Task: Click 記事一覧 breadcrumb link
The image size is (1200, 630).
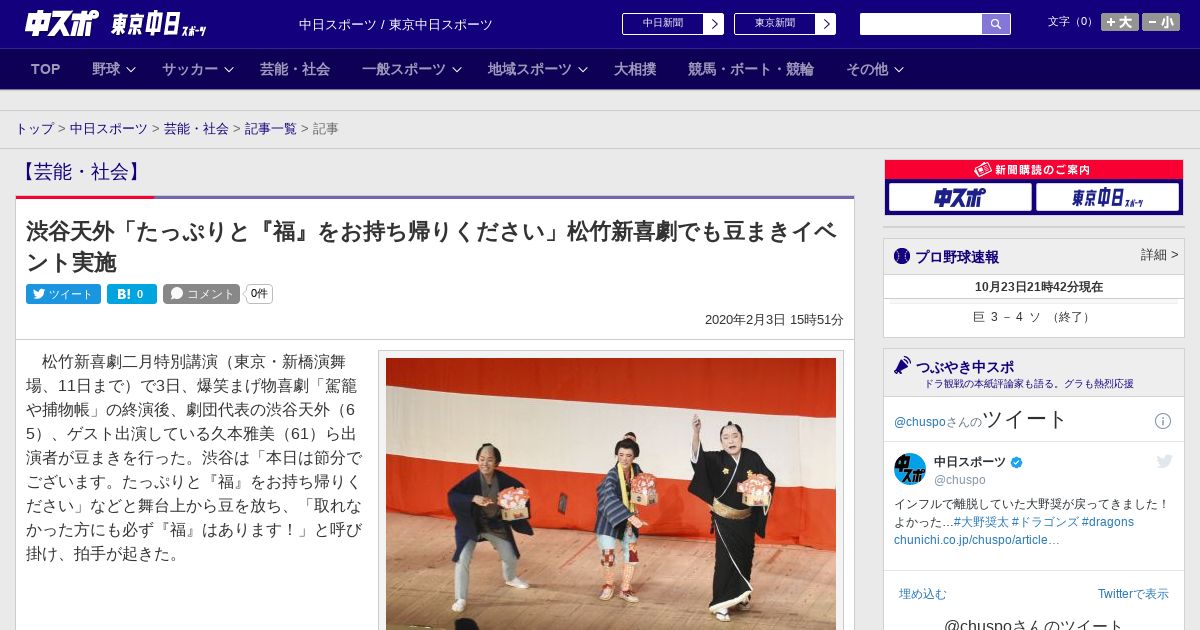Action: [x=271, y=129]
